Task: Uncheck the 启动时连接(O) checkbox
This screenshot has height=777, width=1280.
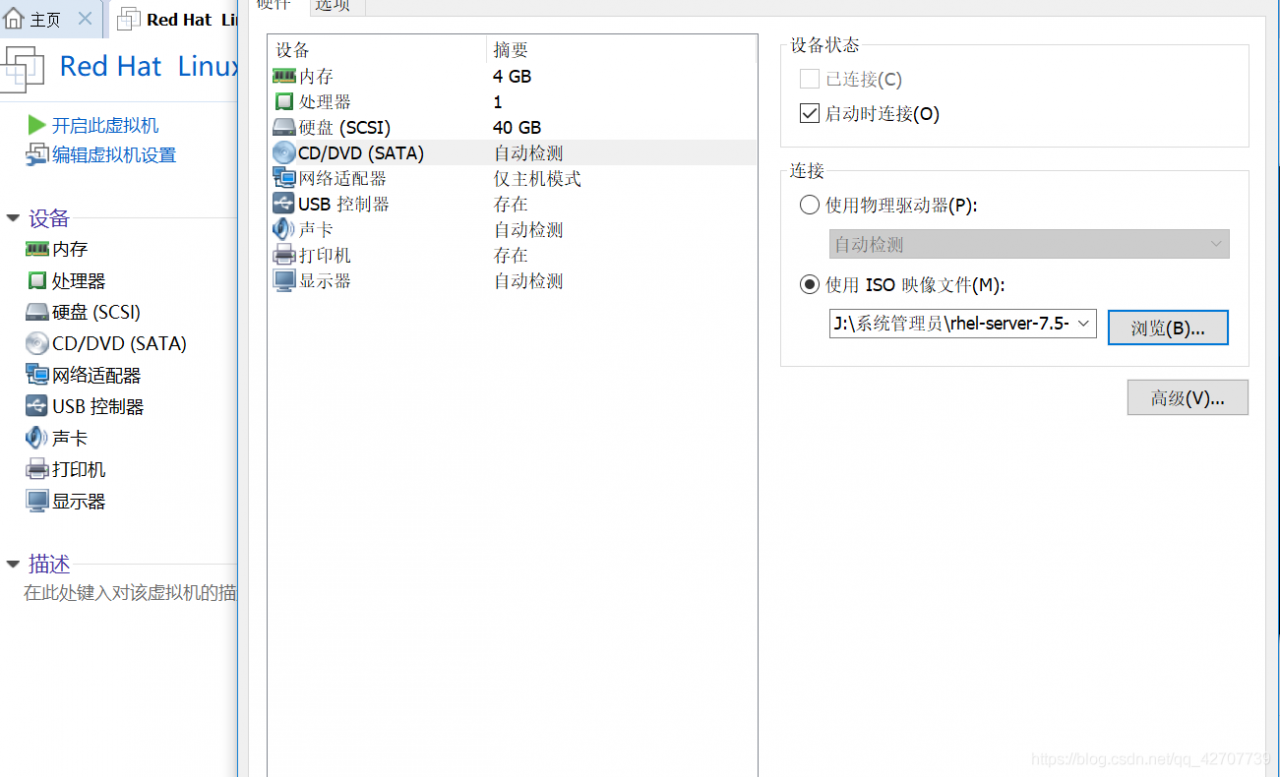Action: (x=810, y=114)
